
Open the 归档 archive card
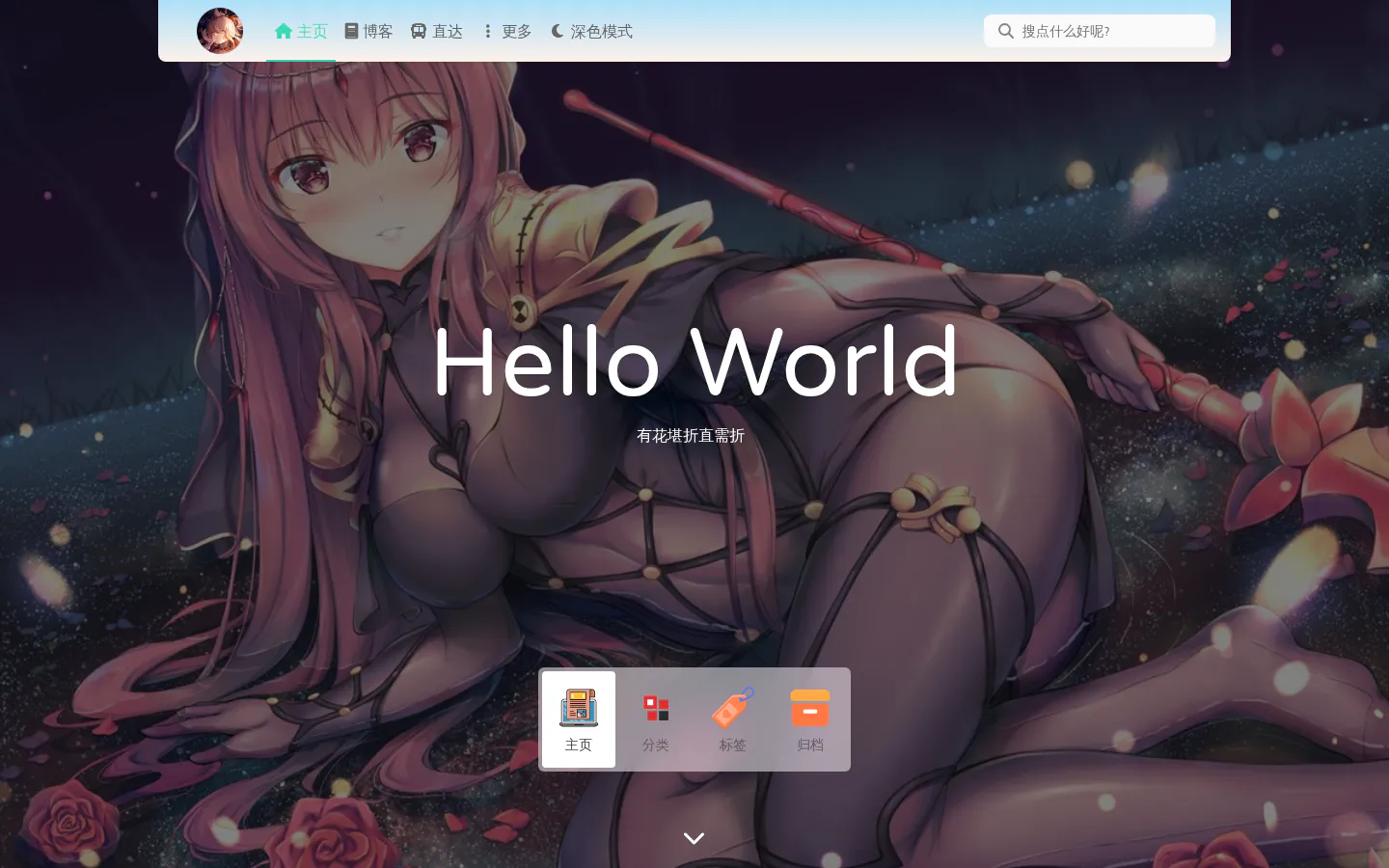tap(810, 719)
